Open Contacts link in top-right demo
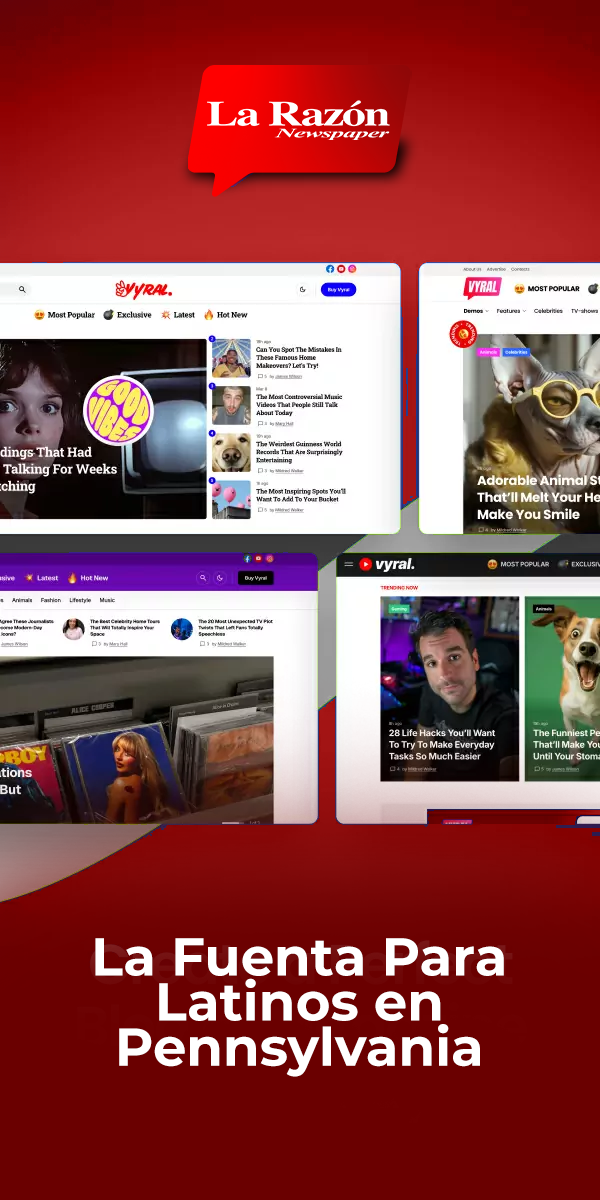 click(521, 269)
